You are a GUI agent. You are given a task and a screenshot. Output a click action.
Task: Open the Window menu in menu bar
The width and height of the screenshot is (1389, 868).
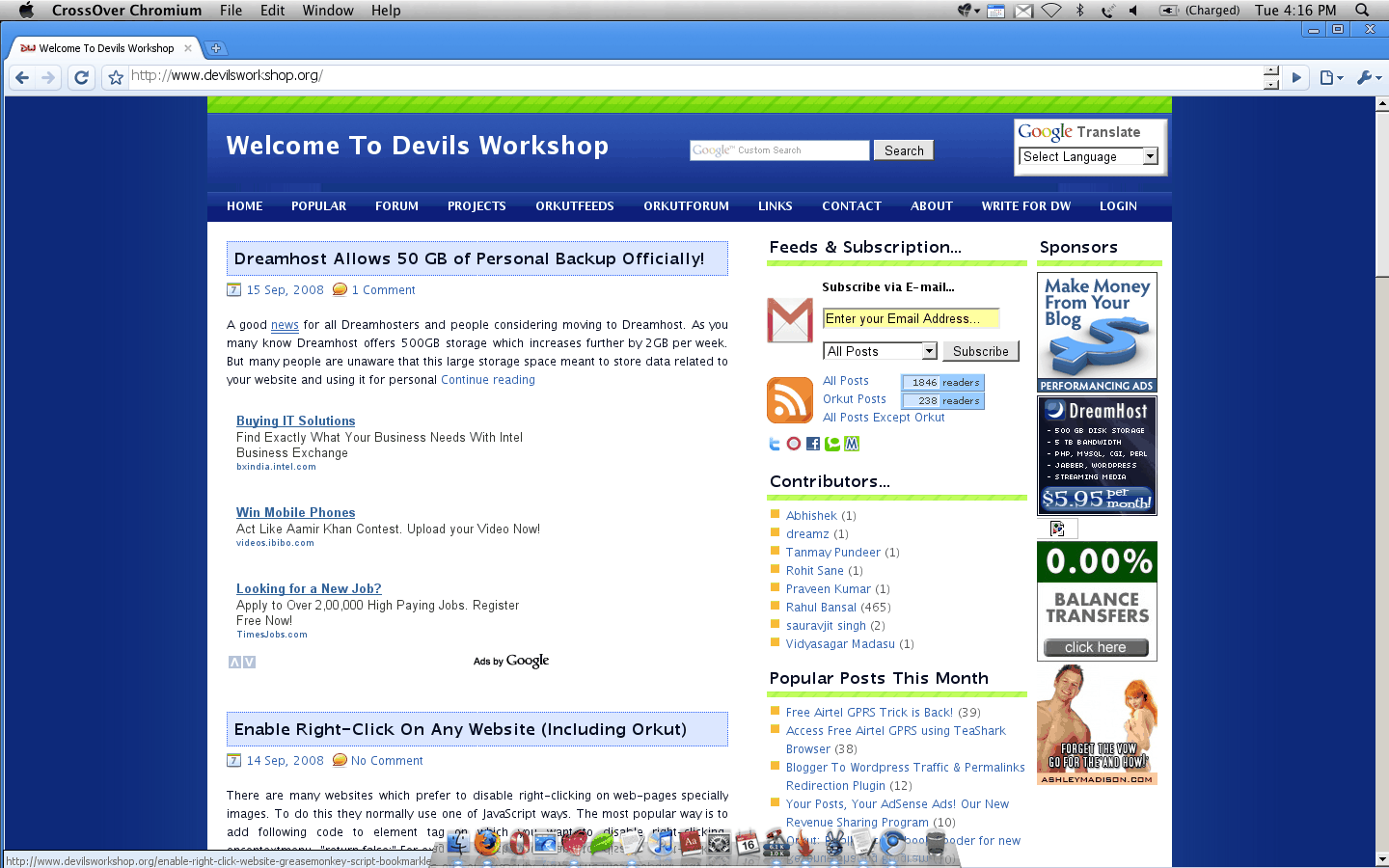(x=328, y=11)
